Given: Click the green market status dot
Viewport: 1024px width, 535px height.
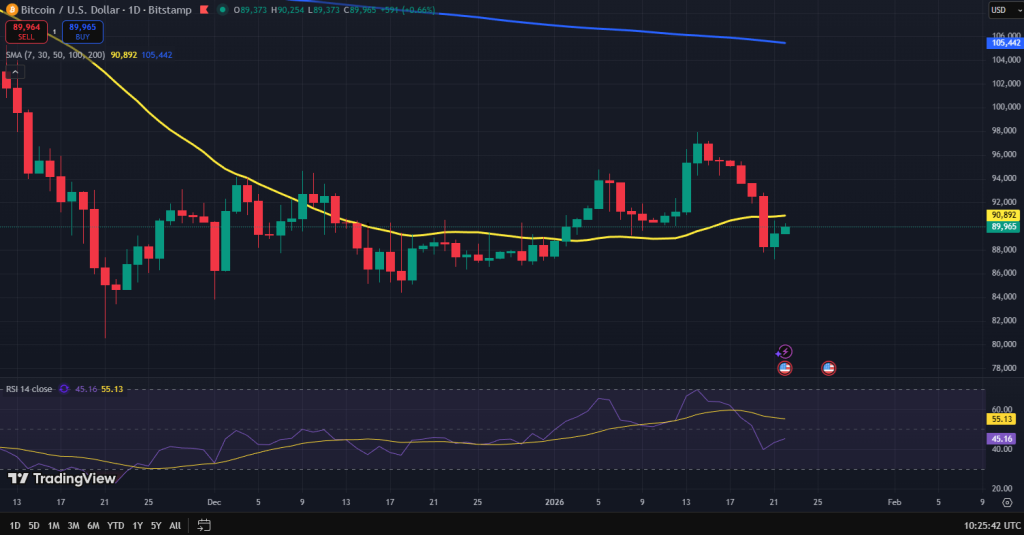Looking at the screenshot, I should [x=223, y=10].
